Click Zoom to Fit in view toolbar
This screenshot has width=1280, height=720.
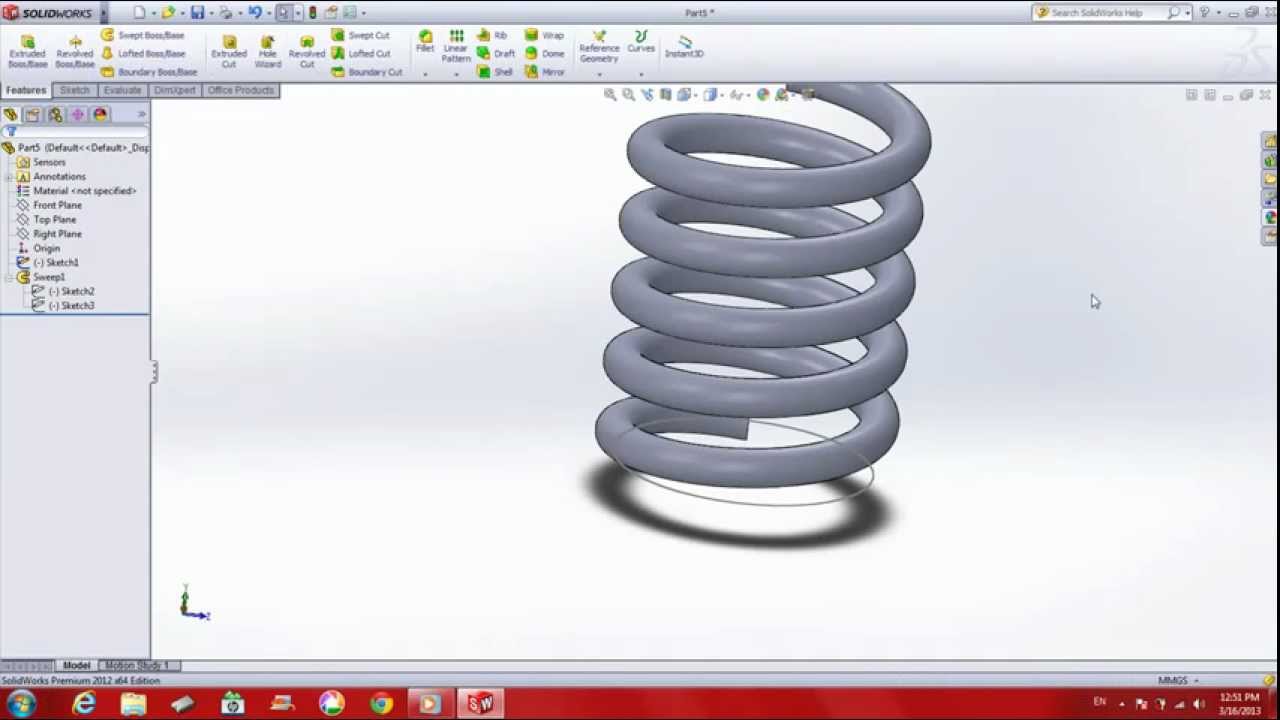click(x=610, y=94)
